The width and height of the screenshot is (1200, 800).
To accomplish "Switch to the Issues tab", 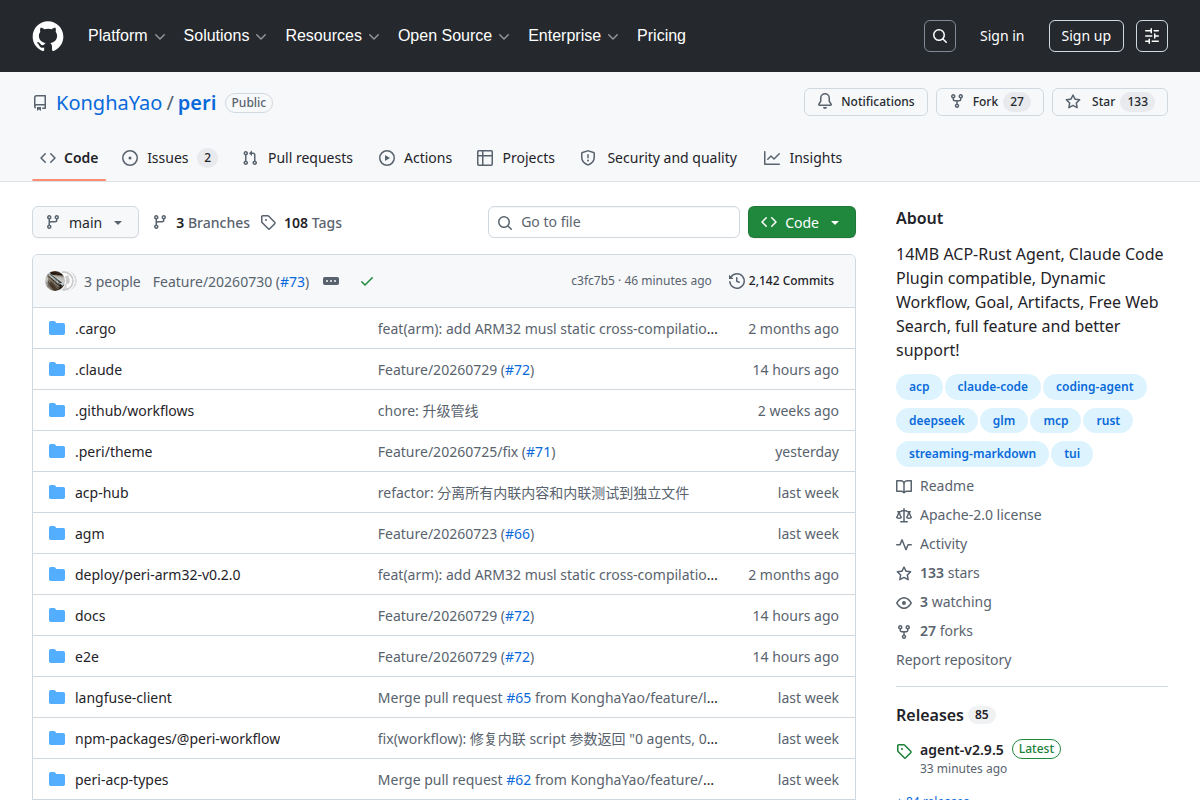I will pyautogui.click(x=169, y=158).
